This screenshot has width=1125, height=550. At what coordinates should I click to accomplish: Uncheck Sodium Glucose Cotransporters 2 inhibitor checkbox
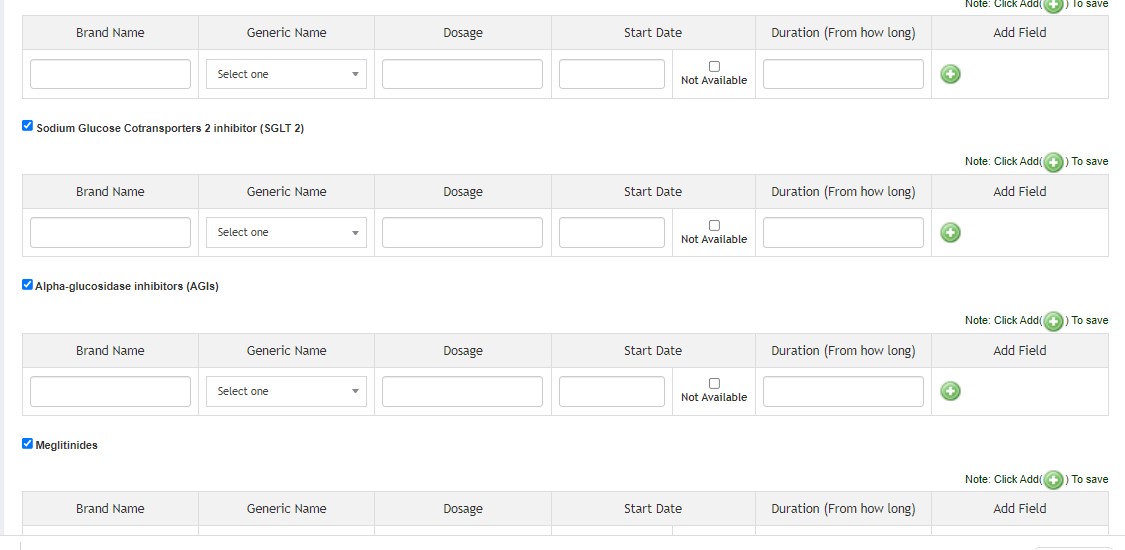point(28,126)
